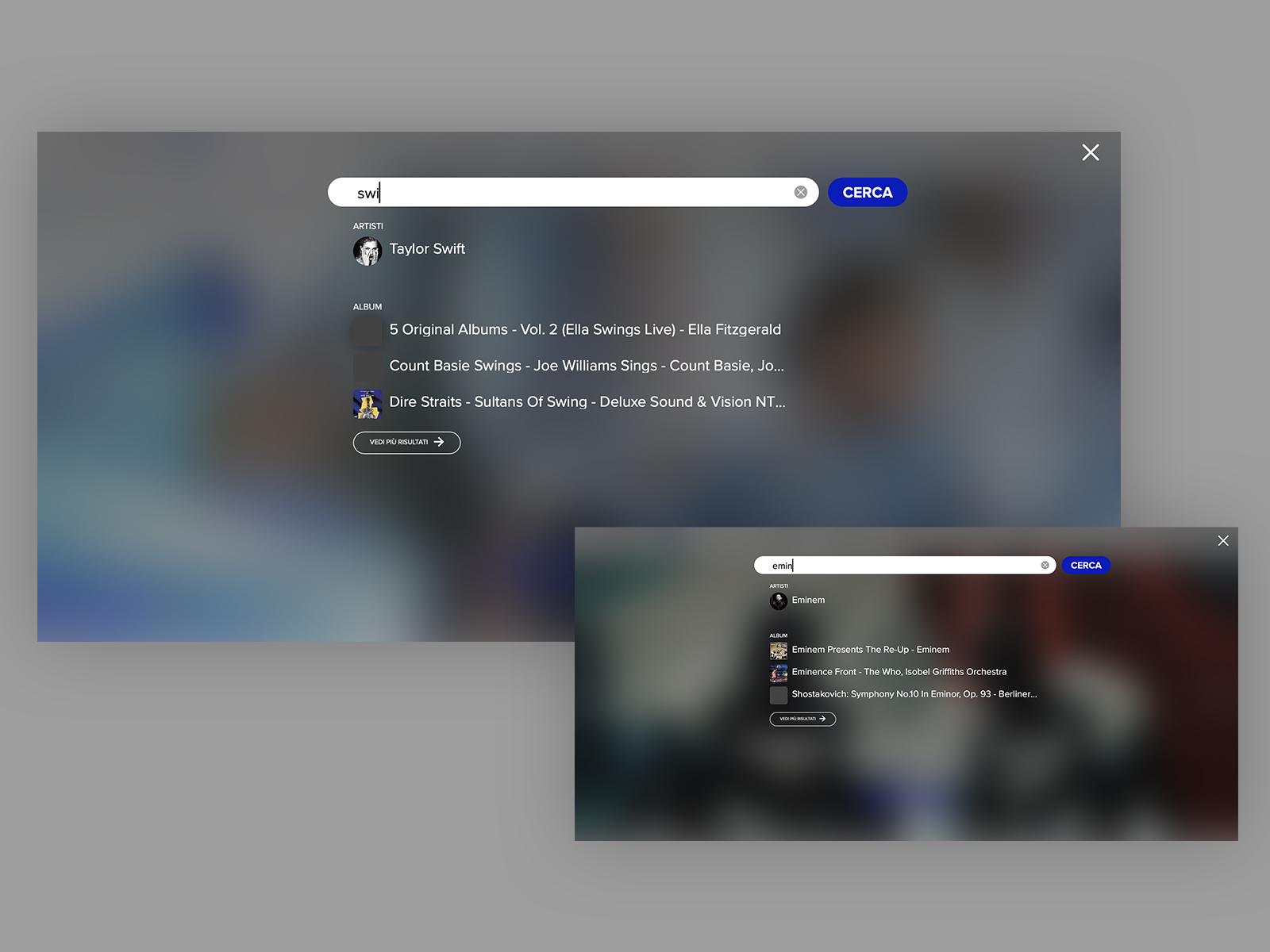This screenshot has height=952, width=1270.
Task: Open the 5 Original Albums Ella Fitzgerald result
Action: (x=585, y=330)
